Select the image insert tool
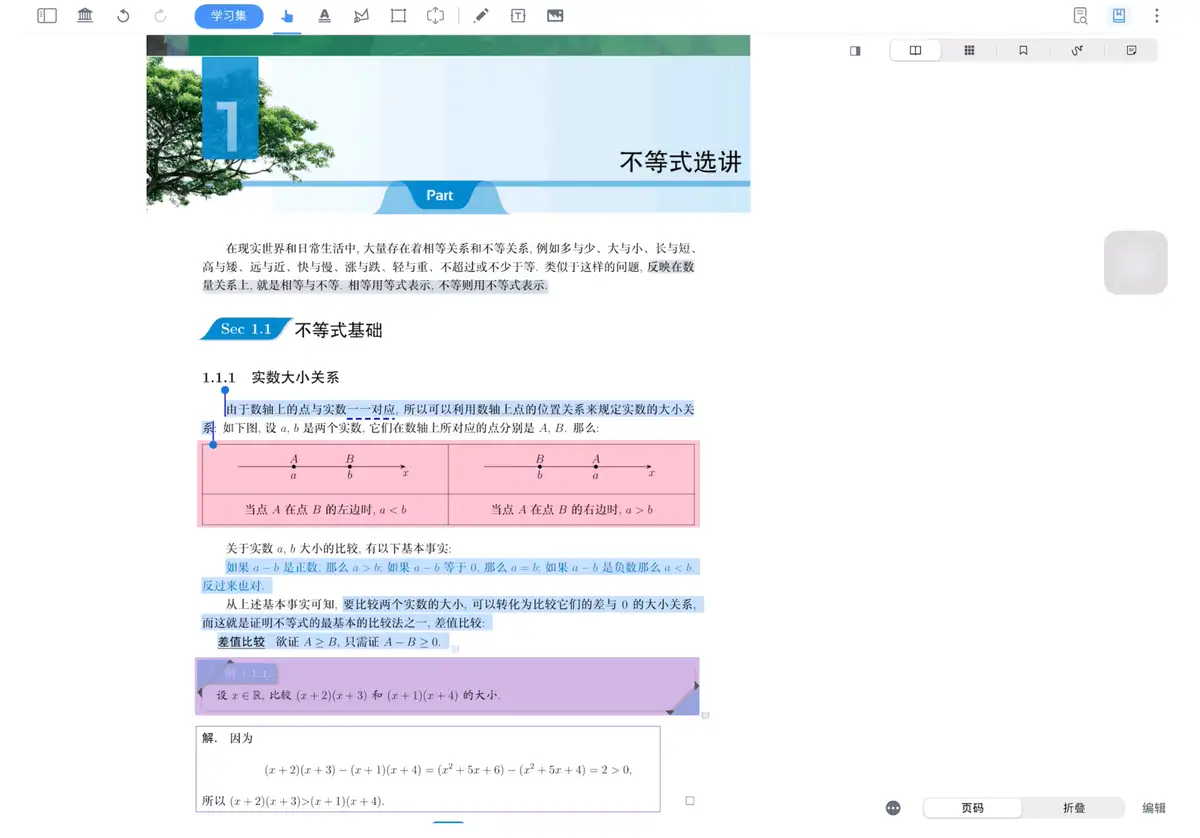The width and height of the screenshot is (1200, 838). tap(555, 16)
